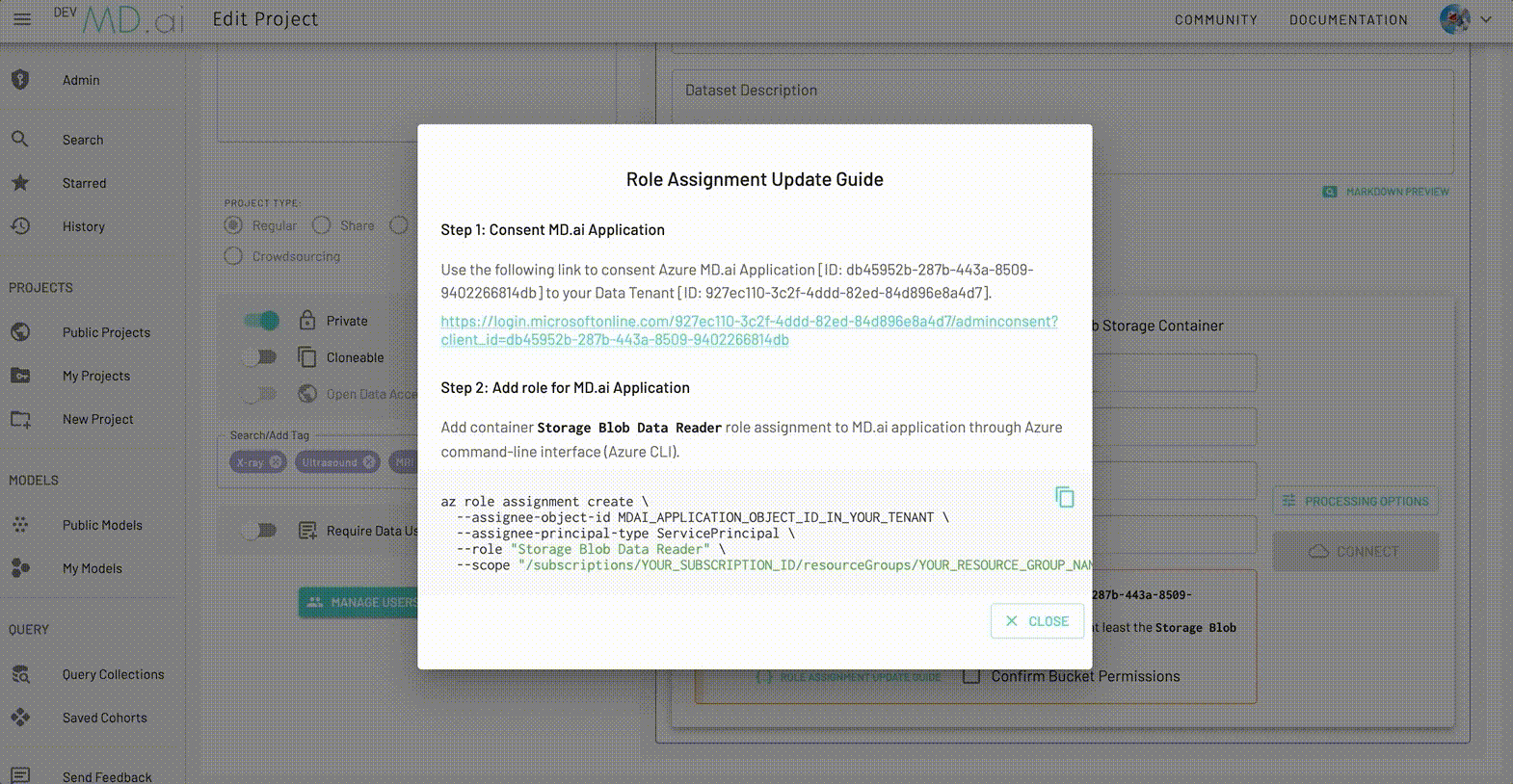Close the Role Assignment Update Guide dialog
Screen dimensions: 1513x784
(1037, 621)
